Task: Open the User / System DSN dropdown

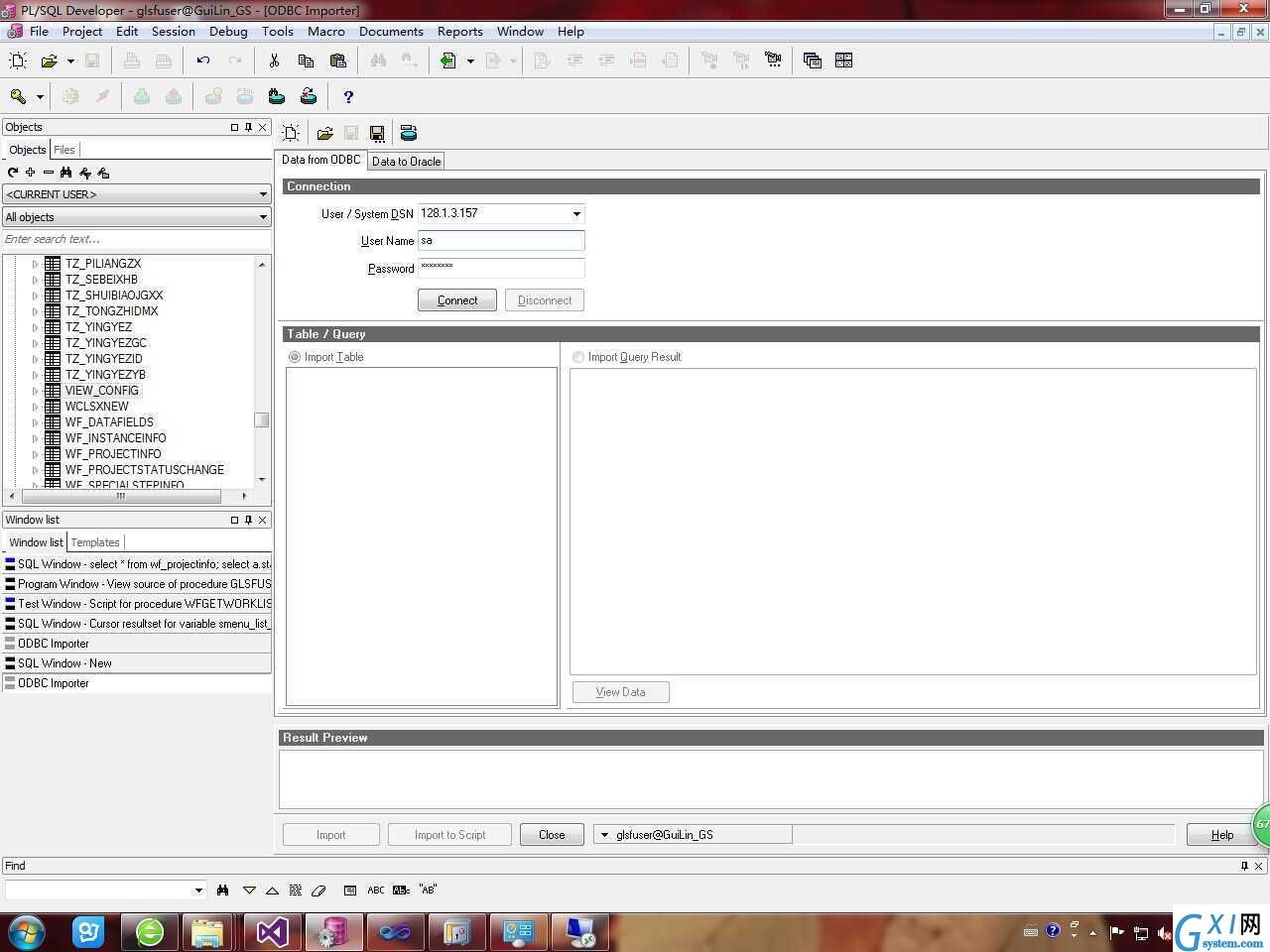Action: (575, 214)
